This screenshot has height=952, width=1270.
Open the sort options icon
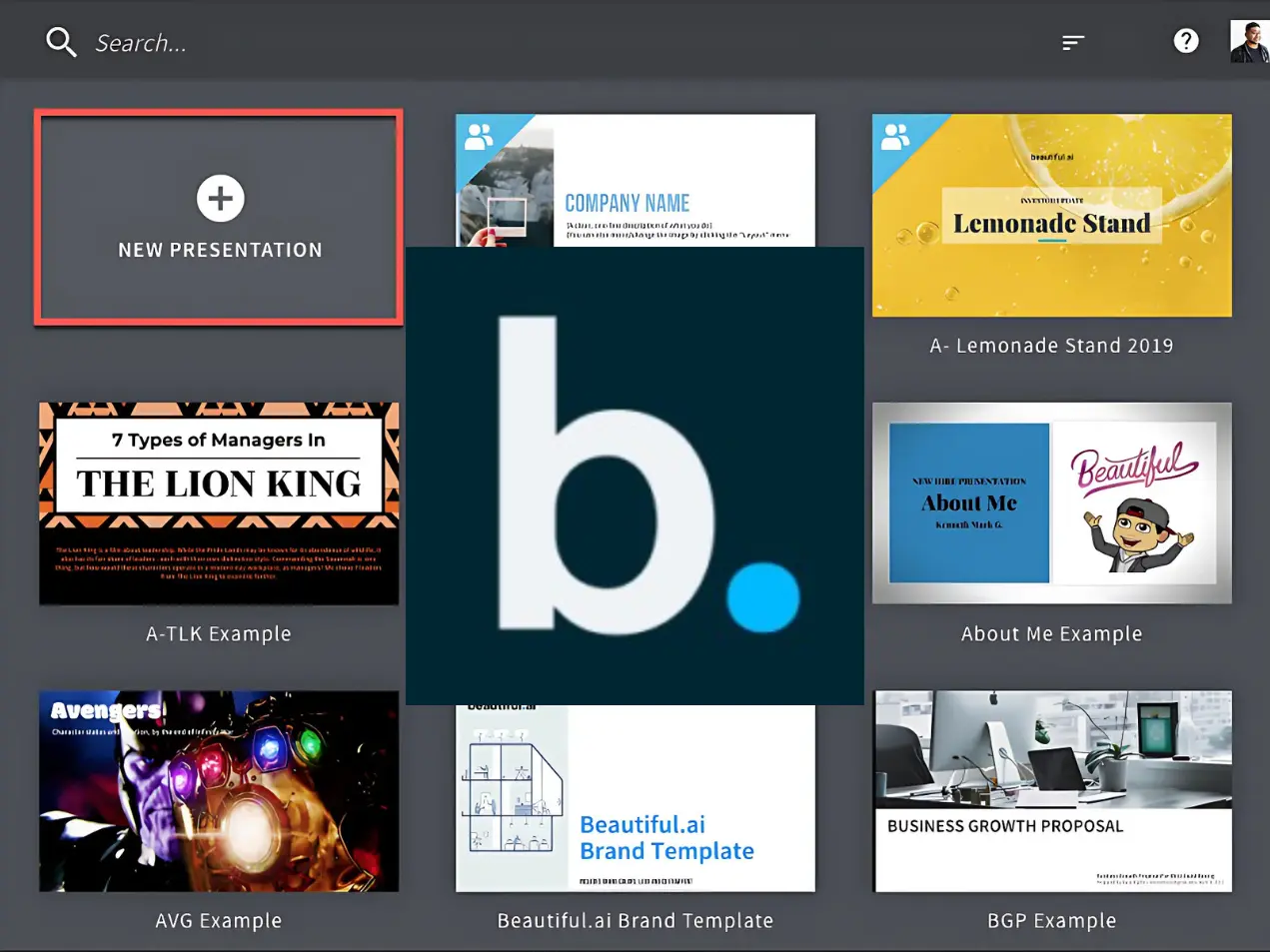1073,42
